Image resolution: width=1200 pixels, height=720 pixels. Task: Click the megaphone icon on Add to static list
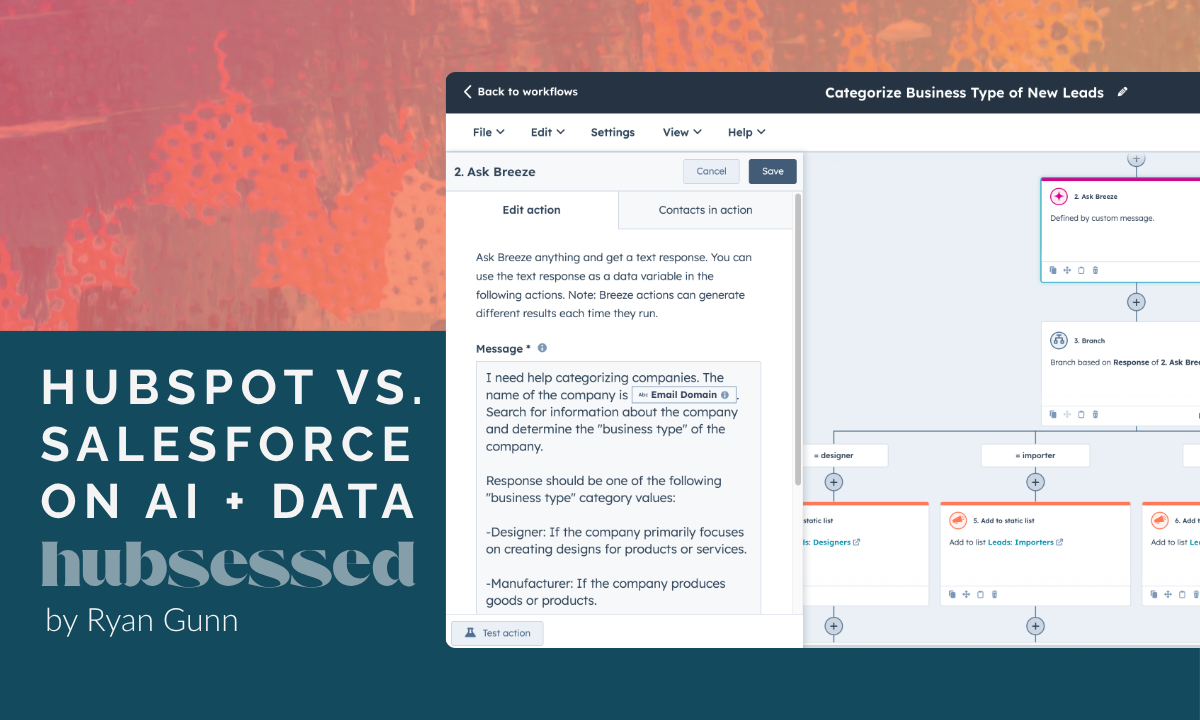[958, 520]
